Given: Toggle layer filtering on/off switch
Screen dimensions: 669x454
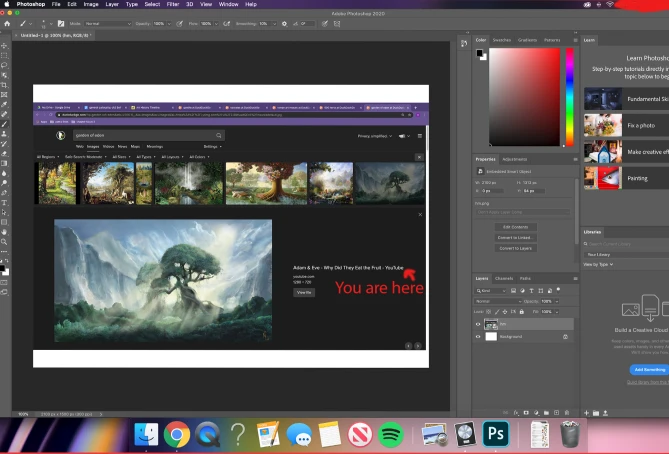Looking at the screenshot, I should click(x=558, y=290).
